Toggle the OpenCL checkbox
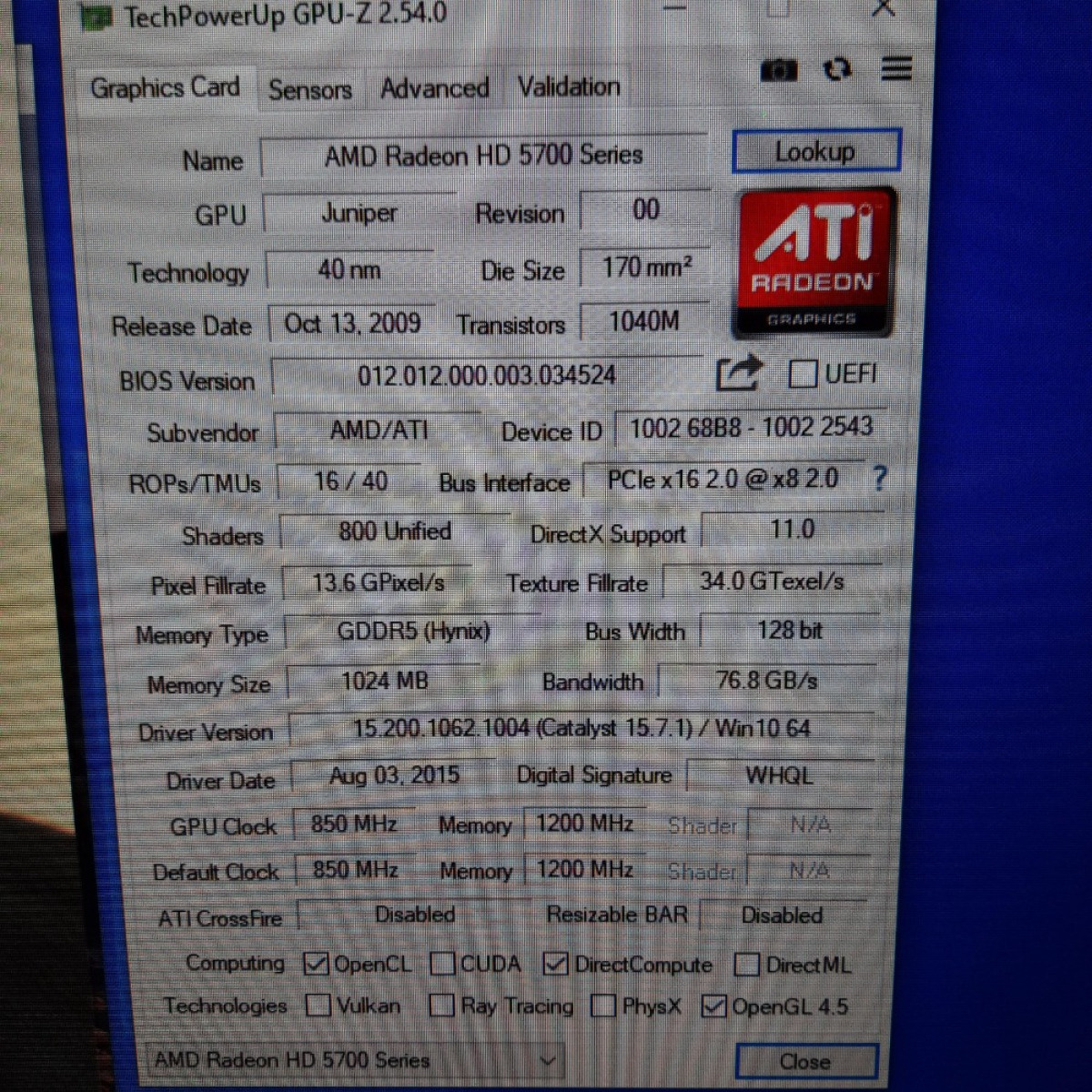Viewport: 1092px width, 1092px height. [x=316, y=964]
